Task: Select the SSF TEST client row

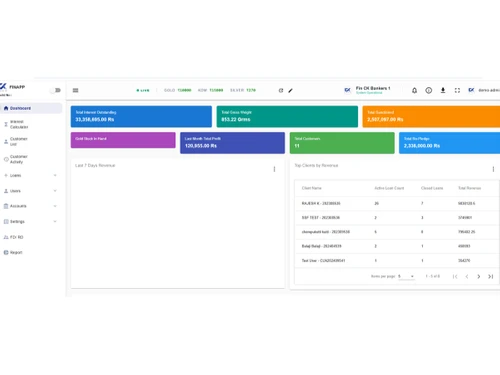Action: (397, 217)
